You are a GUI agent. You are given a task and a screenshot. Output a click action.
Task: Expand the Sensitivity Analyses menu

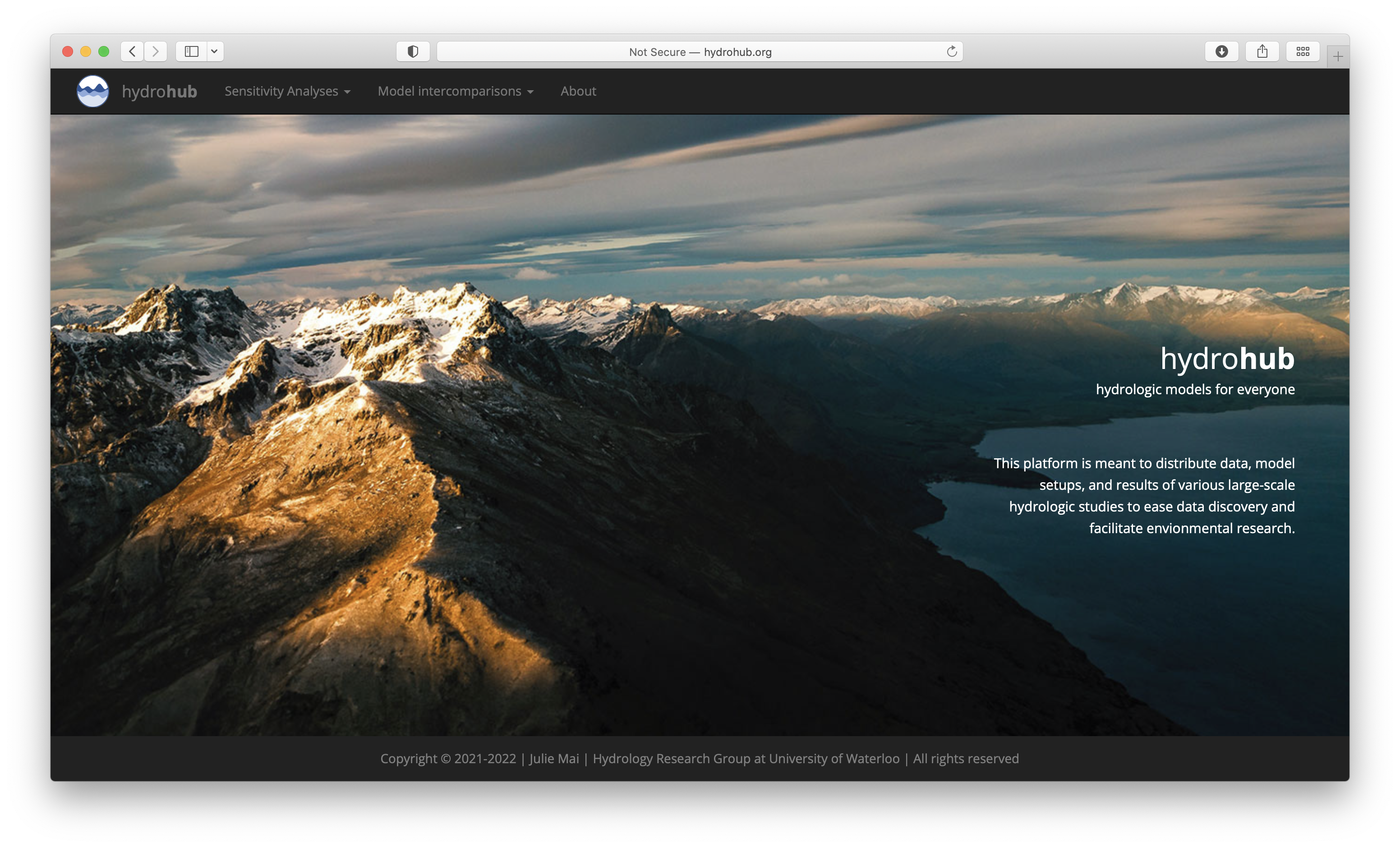coord(287,91)
